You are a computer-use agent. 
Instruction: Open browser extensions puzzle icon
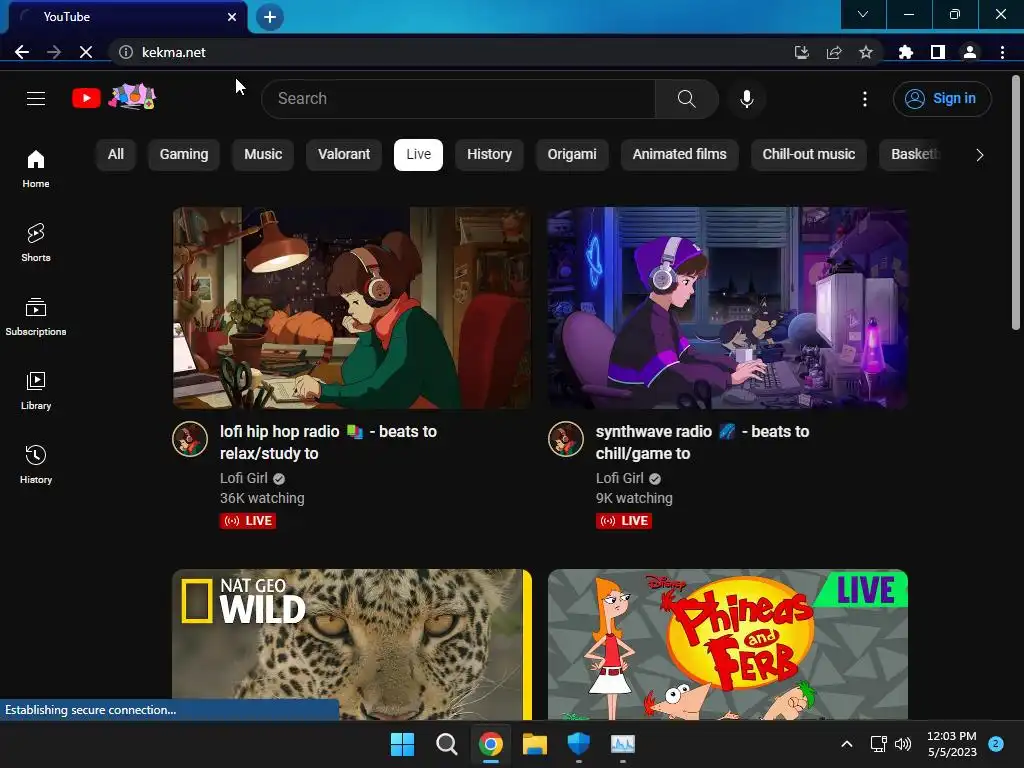click(x=906, y=52)
